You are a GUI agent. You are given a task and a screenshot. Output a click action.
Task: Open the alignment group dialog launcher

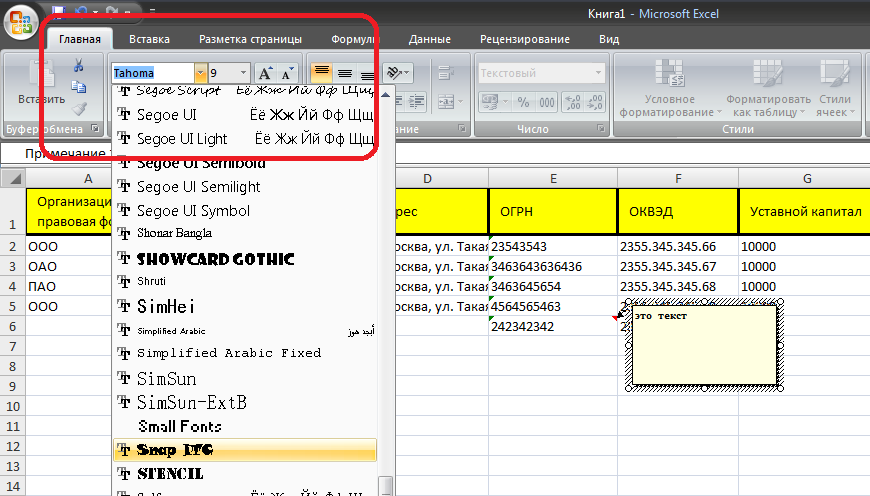click(x=462, y=129)
